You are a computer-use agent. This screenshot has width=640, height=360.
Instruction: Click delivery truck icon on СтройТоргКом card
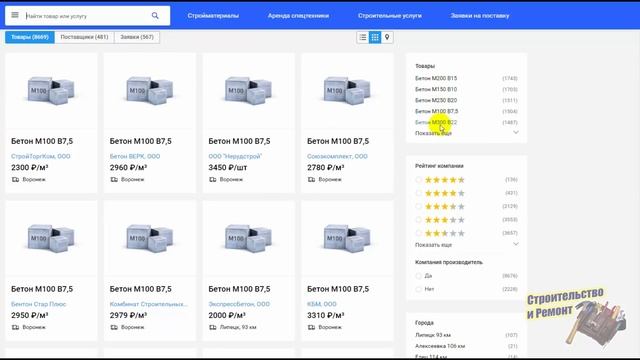16,180
